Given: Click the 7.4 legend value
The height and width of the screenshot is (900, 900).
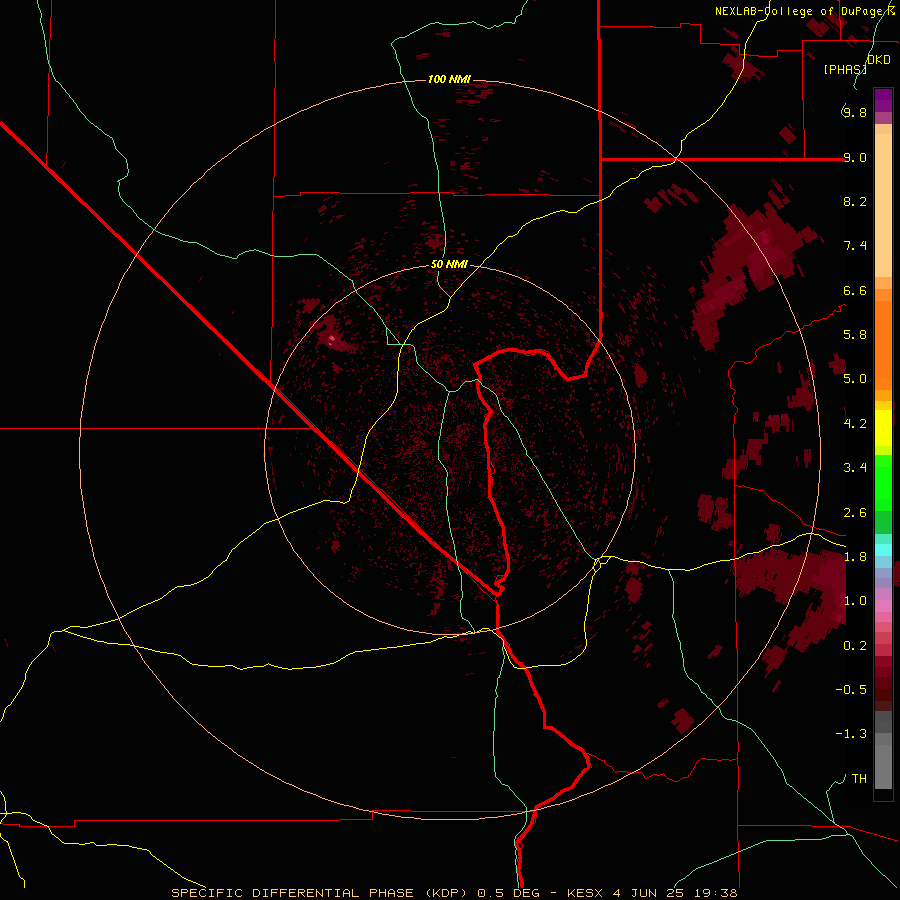Looking at the screenshot, I should [855, 246].
